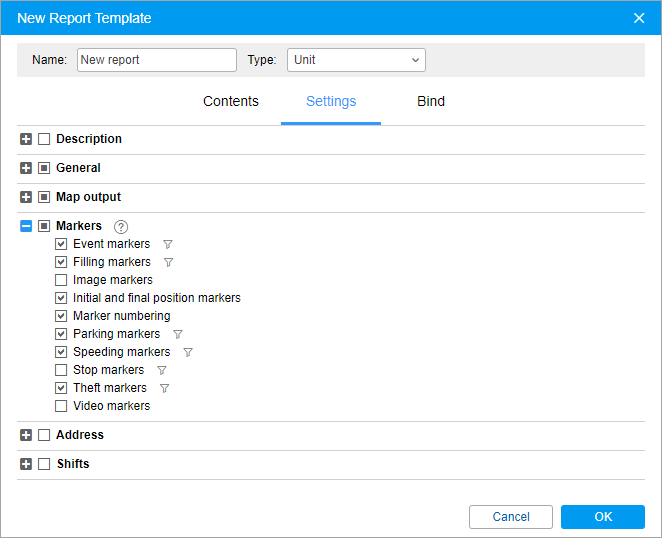Image resolution: width=662 pixels, height=538 pixels.
Task: Enable the Video markers checkbox
Action: click(x=62, y=406)
